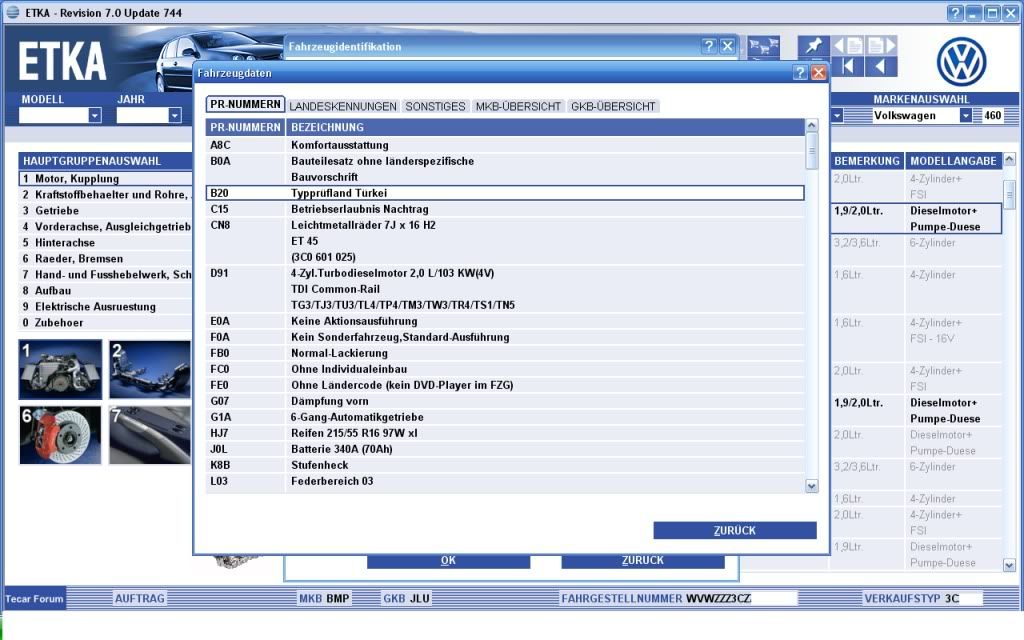Select main group 8 Aufbau
The width and height of the screenshot is (1024, 640).
point(105,291)
